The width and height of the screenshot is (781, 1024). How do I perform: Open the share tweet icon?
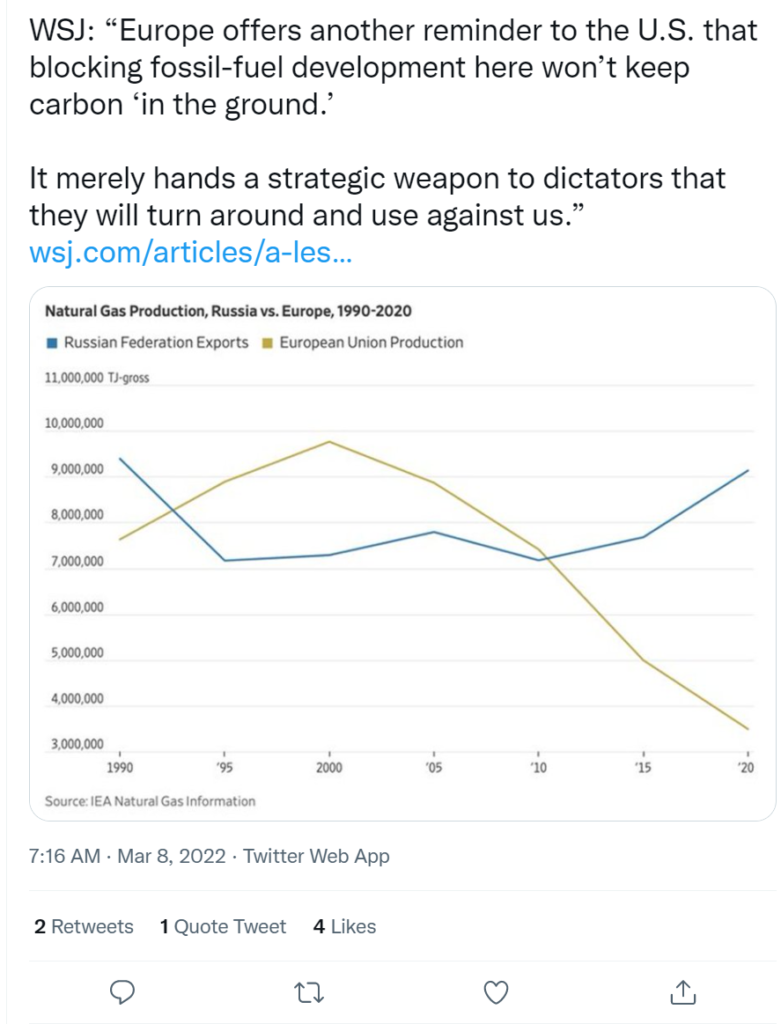(x=683, y=992)
